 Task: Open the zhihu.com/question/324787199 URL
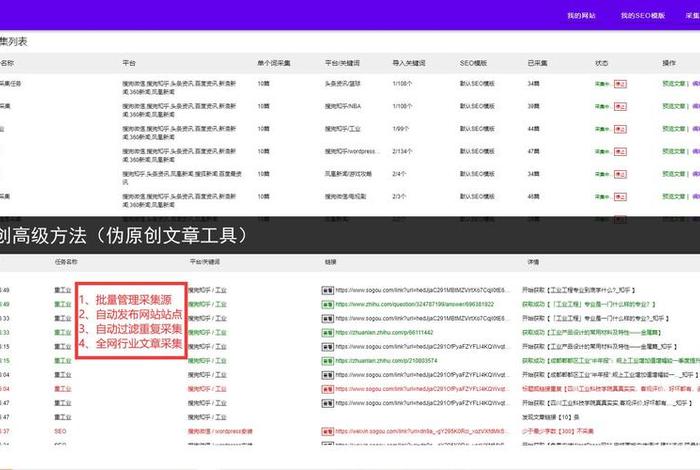[414, 304]
